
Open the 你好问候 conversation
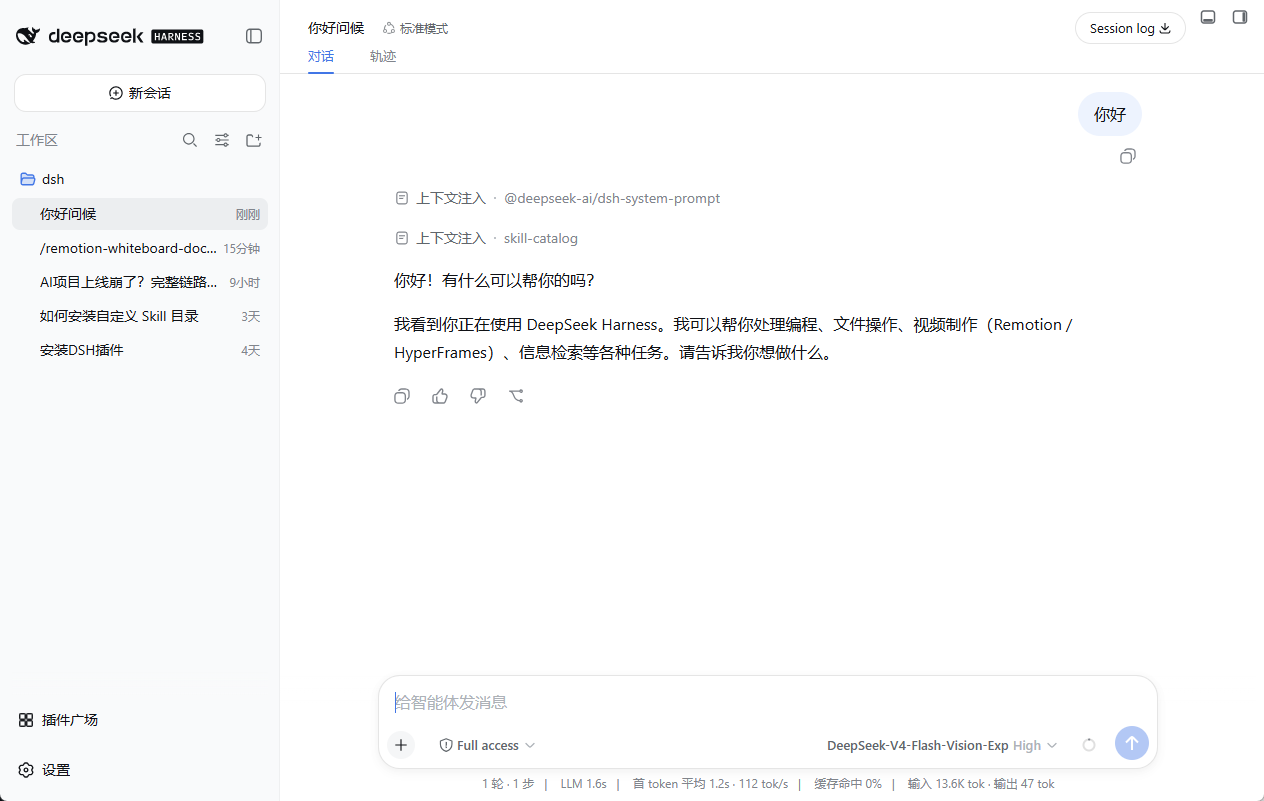click(140, 214)
